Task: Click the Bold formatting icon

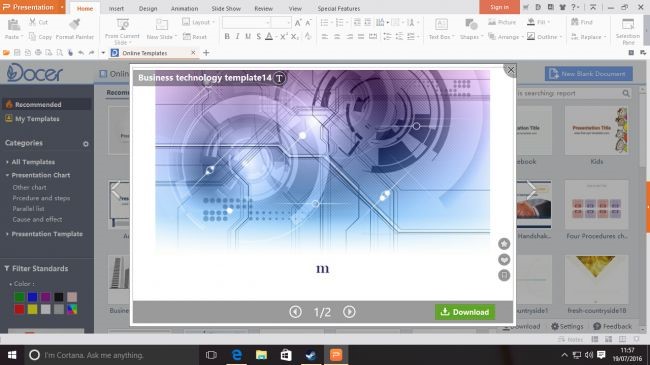Action: (x=227, y=37)
